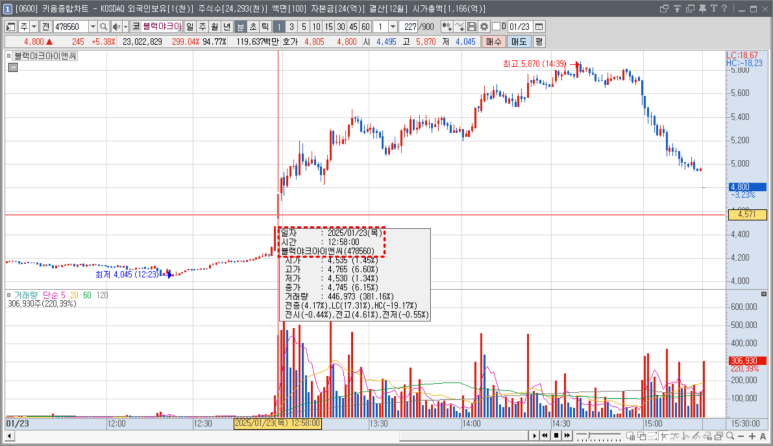Screen dimensions: 773x446
Task: Open the calendar date picker icon
Action: [x=539, y=27]
